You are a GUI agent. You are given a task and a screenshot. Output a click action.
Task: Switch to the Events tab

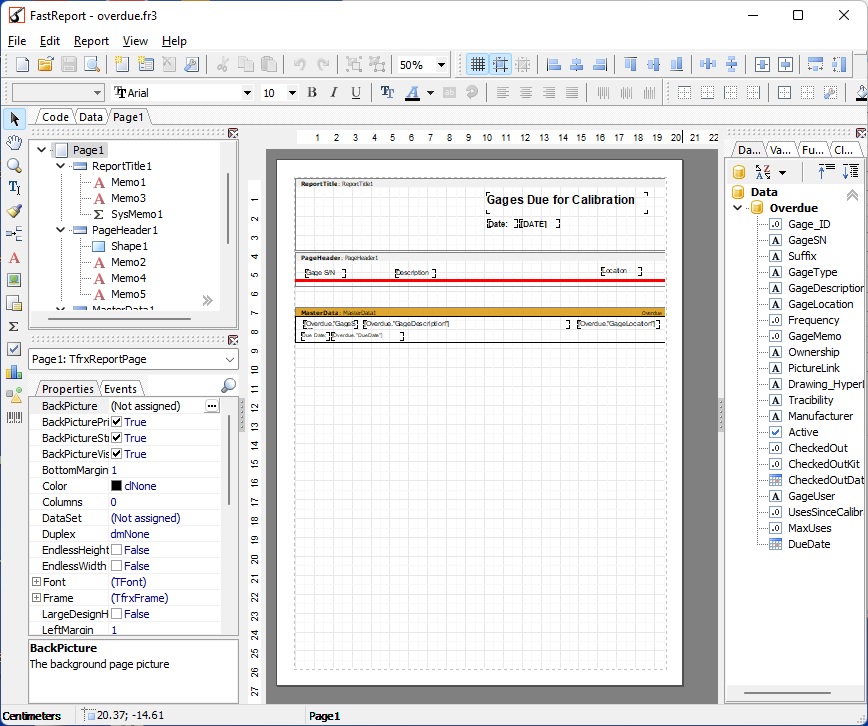coord(121,389)
